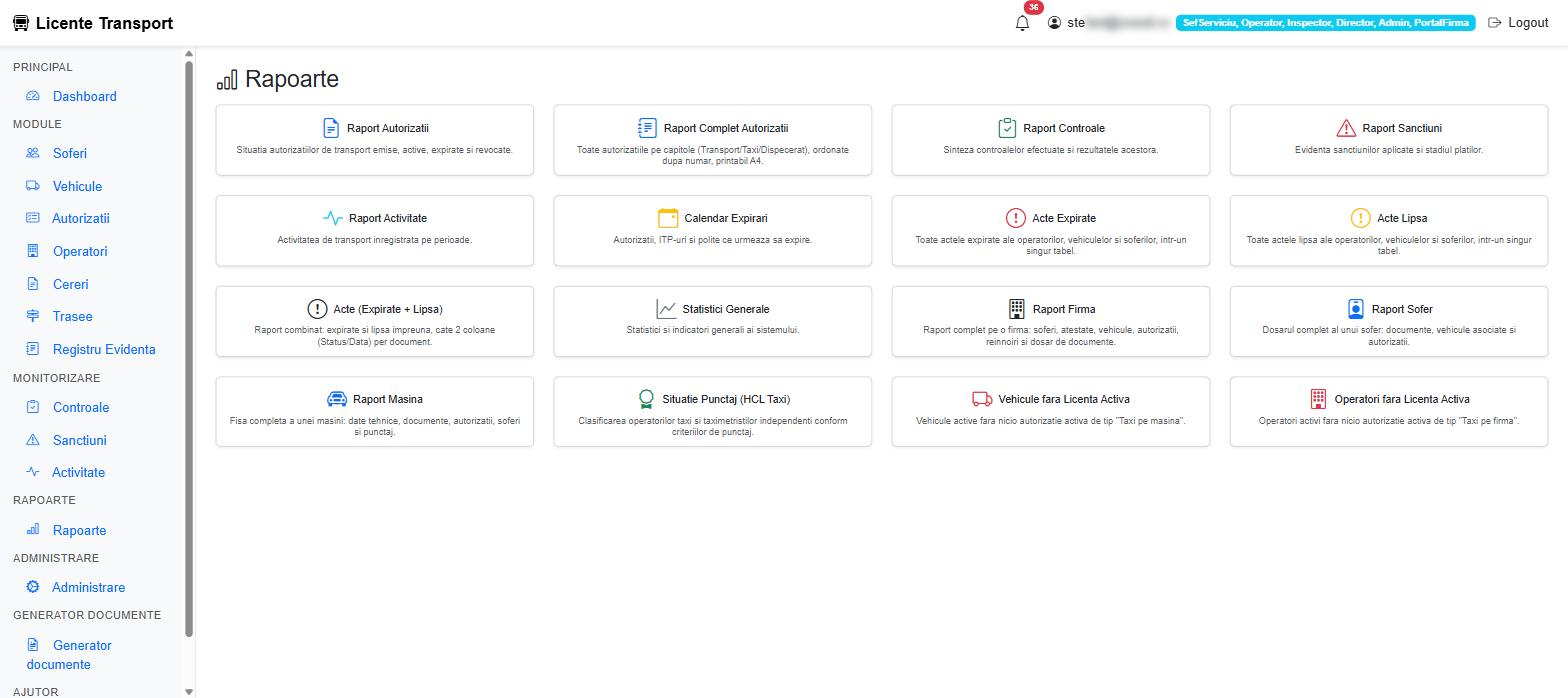Click the Statistici Generale chart icon

666,309
